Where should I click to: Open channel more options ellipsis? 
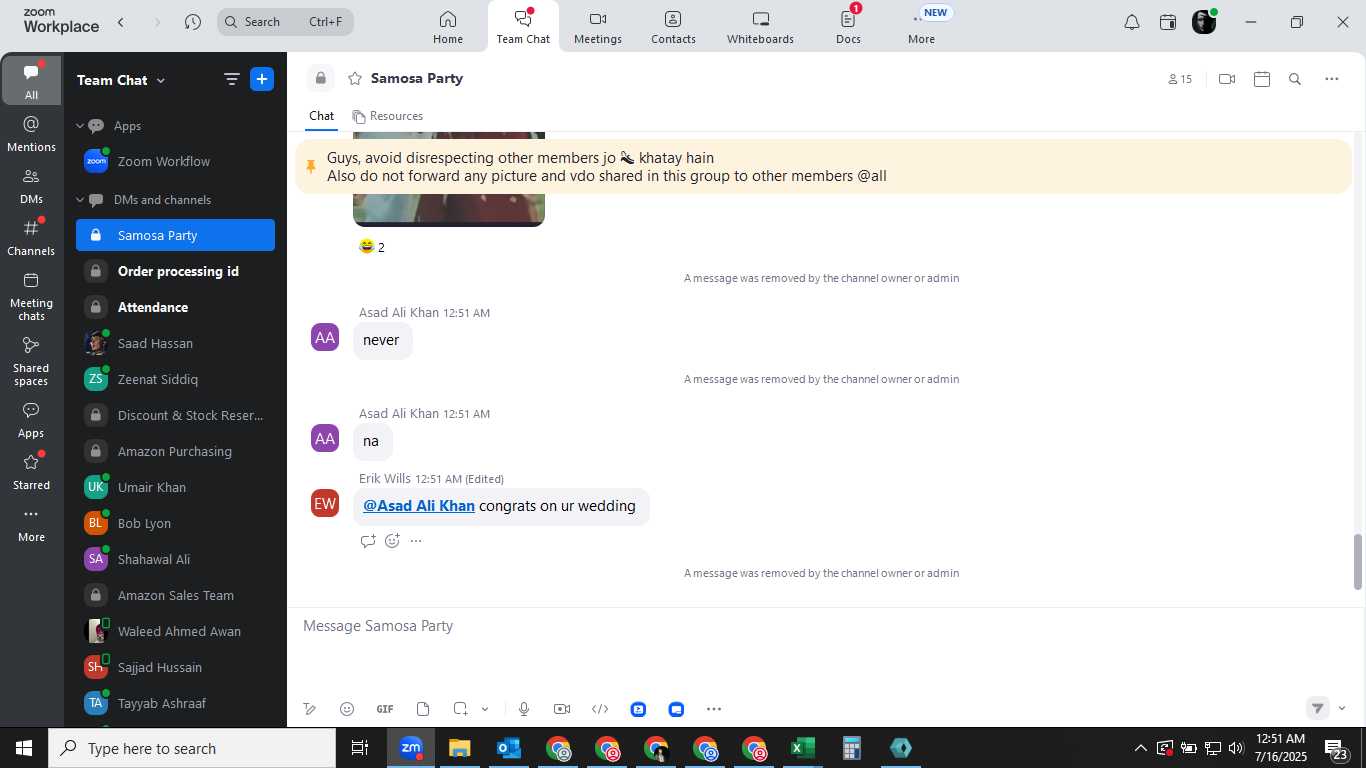[1332, 79]
